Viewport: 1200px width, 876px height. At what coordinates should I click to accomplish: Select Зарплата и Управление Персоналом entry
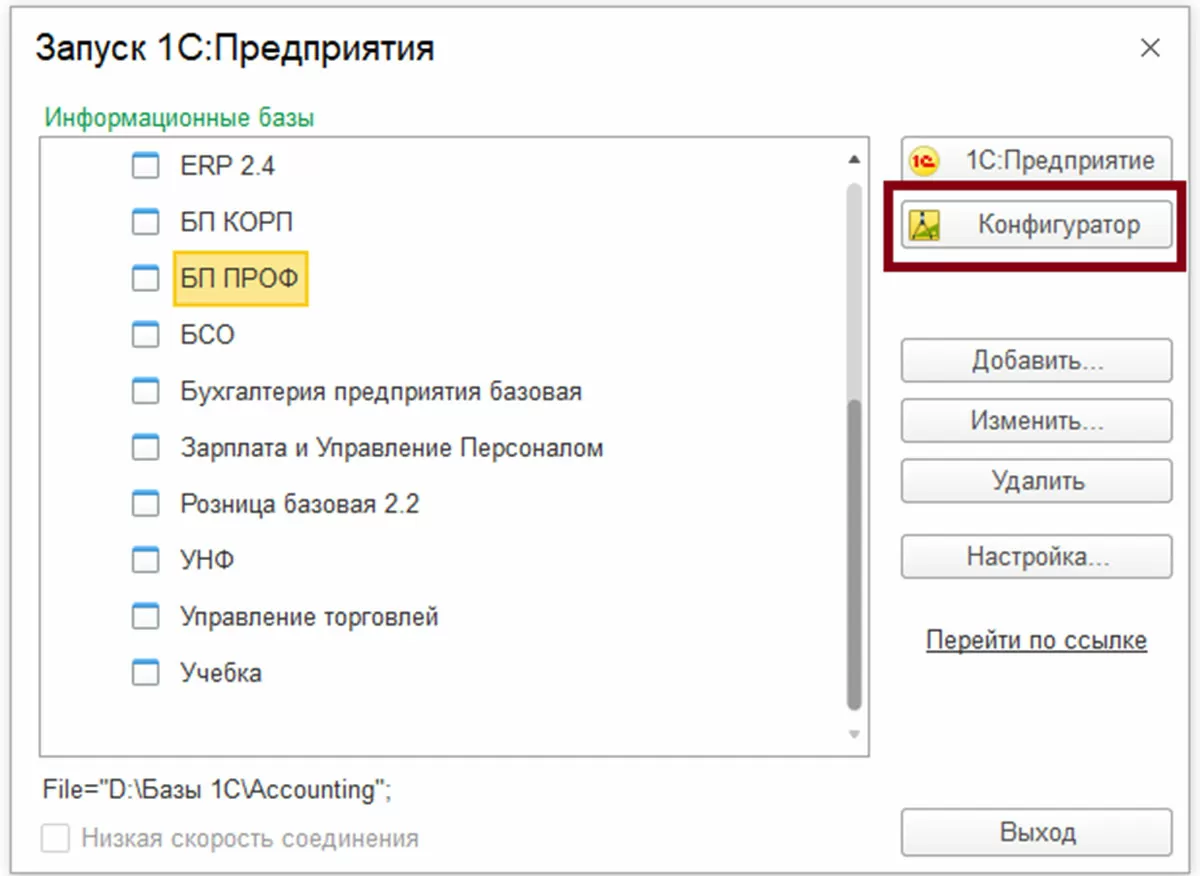click(391, 448)
